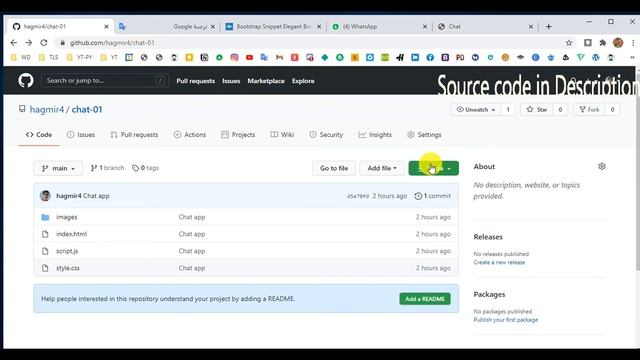Click the 0 tags link
The width and height of the screenshot is (640, 360).
[x=145, y=168]
